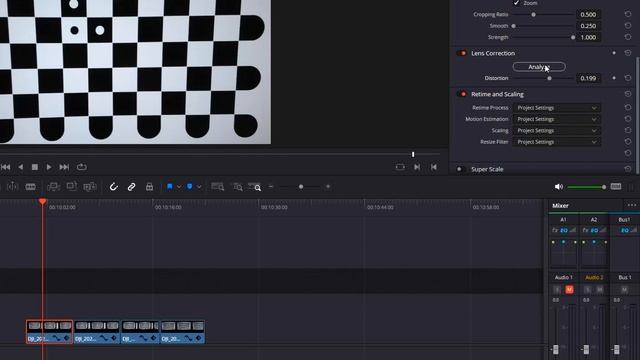Go to previous edit point icon
This screenshot has height=360, width=640.
434,167
